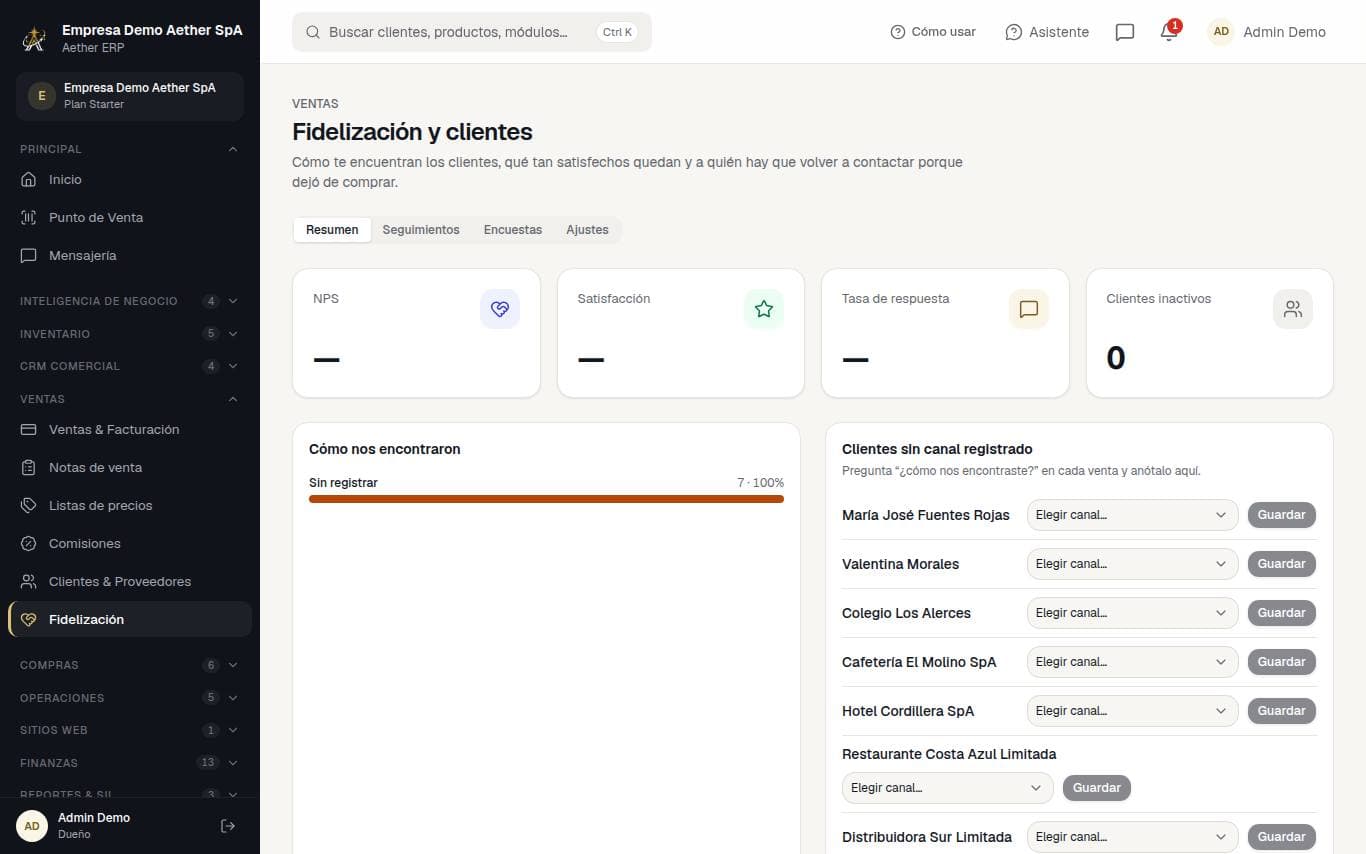Click the E company avatar badge
The height and width of the screenshot is (854, 1366).
click(41, 96)
